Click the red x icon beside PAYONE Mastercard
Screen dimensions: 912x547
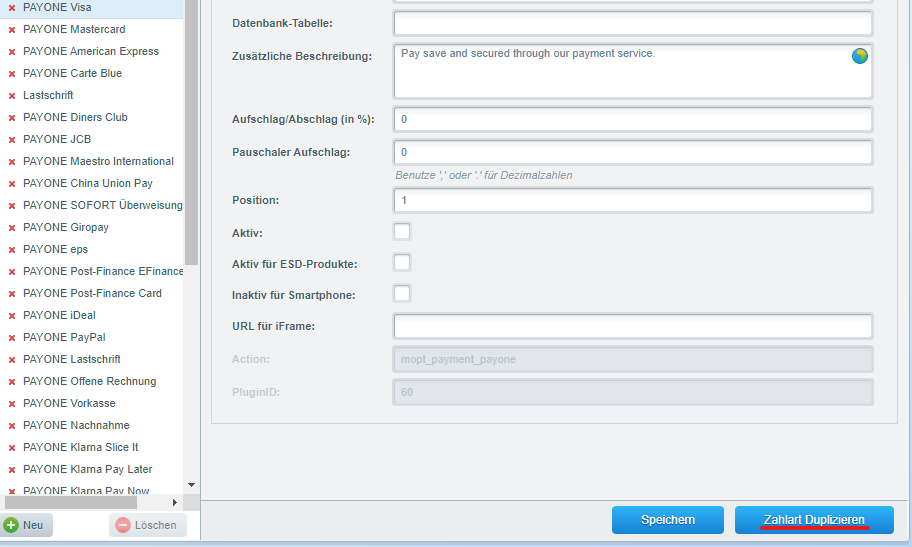click(12, 30)
